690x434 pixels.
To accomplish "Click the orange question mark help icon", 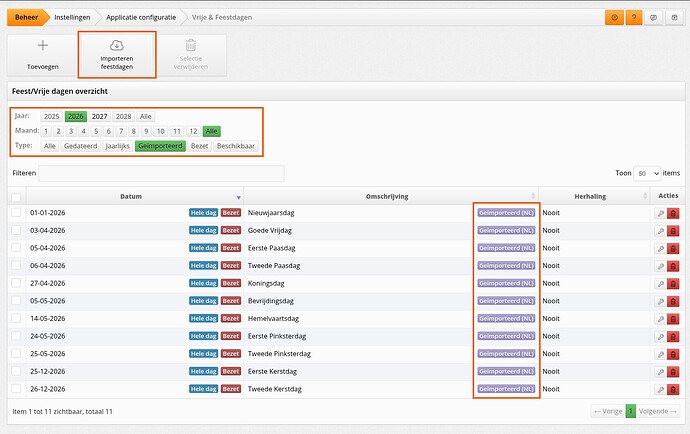I will 633,17.
